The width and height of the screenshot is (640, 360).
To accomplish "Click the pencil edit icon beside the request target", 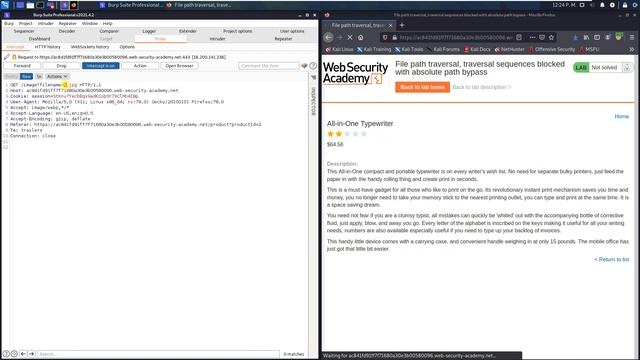I will click(7, 57).
